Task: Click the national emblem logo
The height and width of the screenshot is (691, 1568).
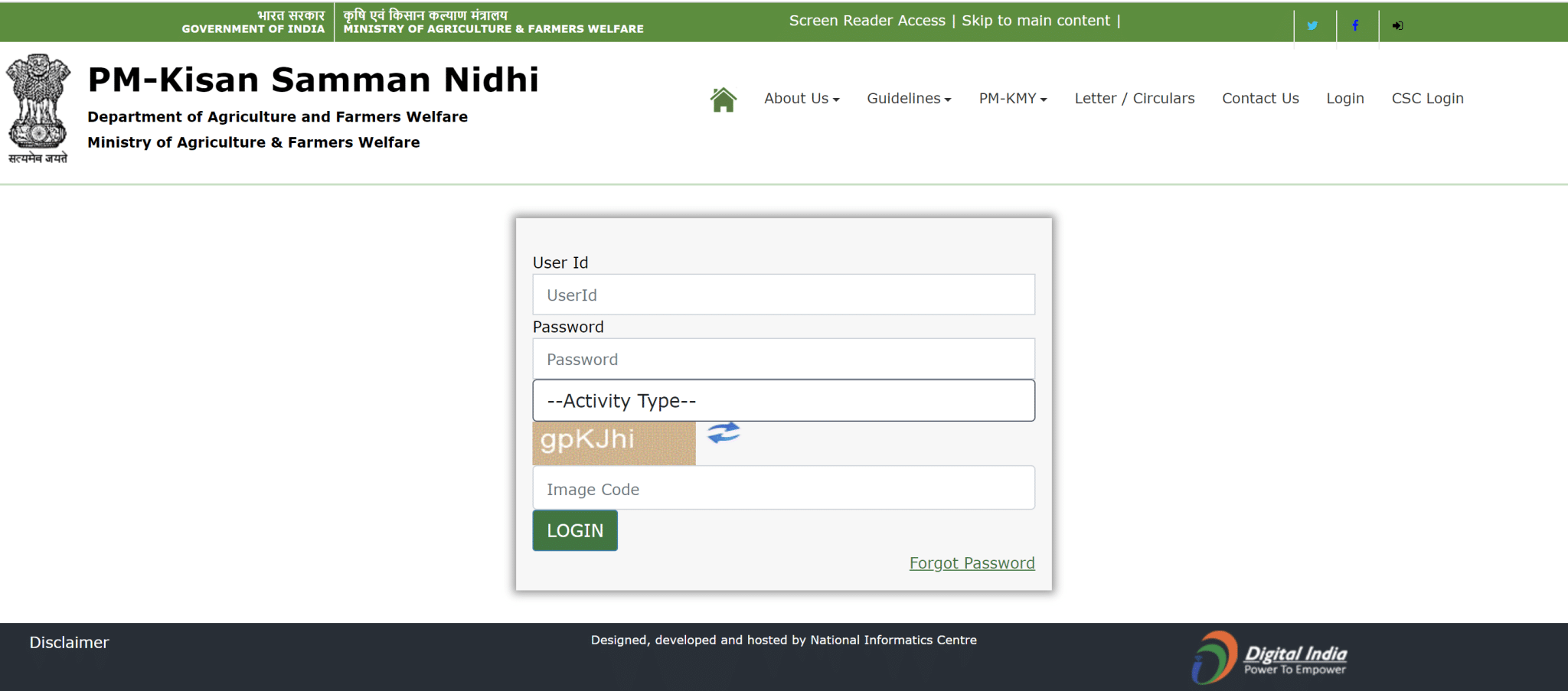Action: (38, 106)
